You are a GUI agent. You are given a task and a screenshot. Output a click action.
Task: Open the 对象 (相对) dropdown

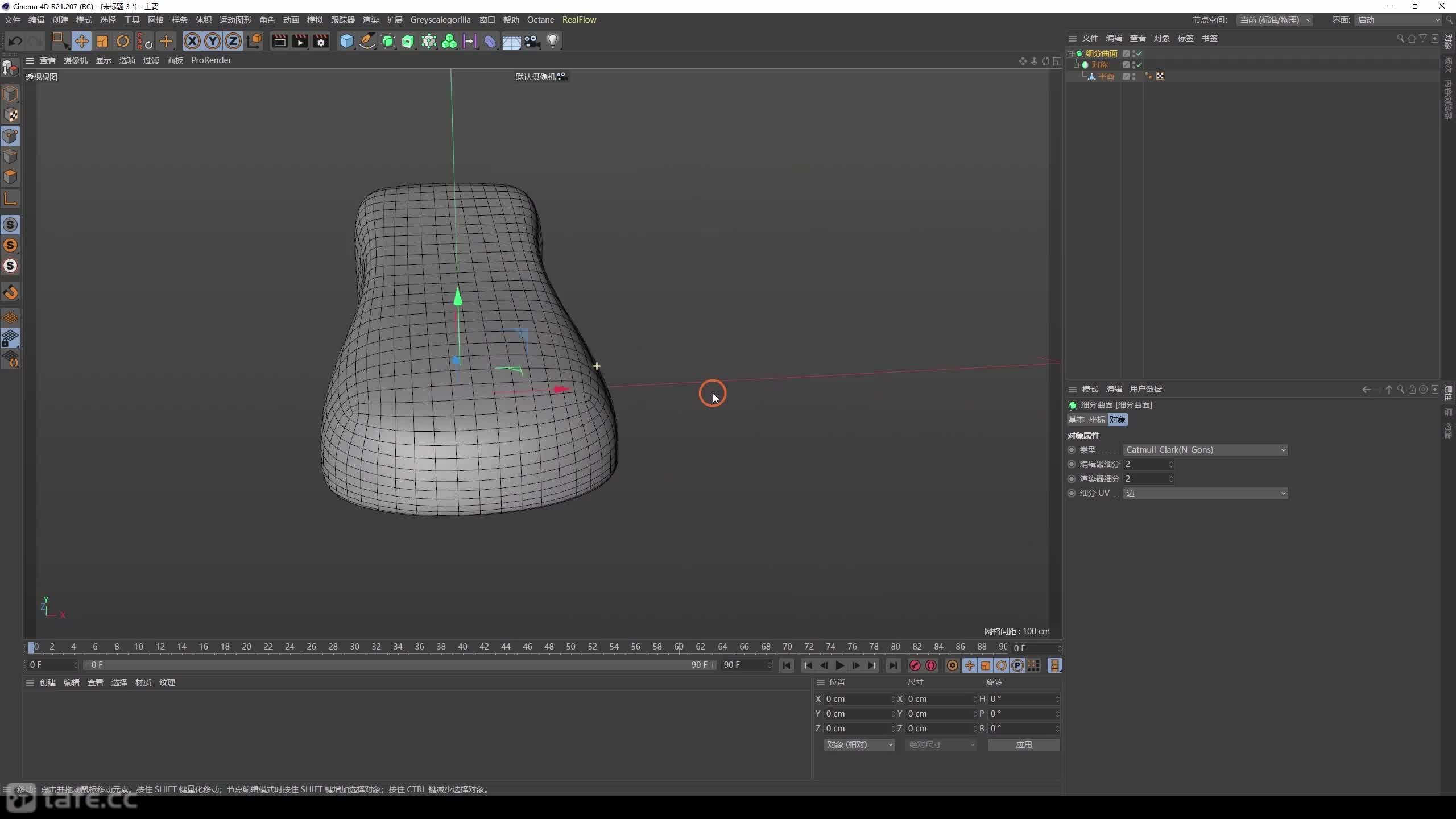click(x=859, y=744)
